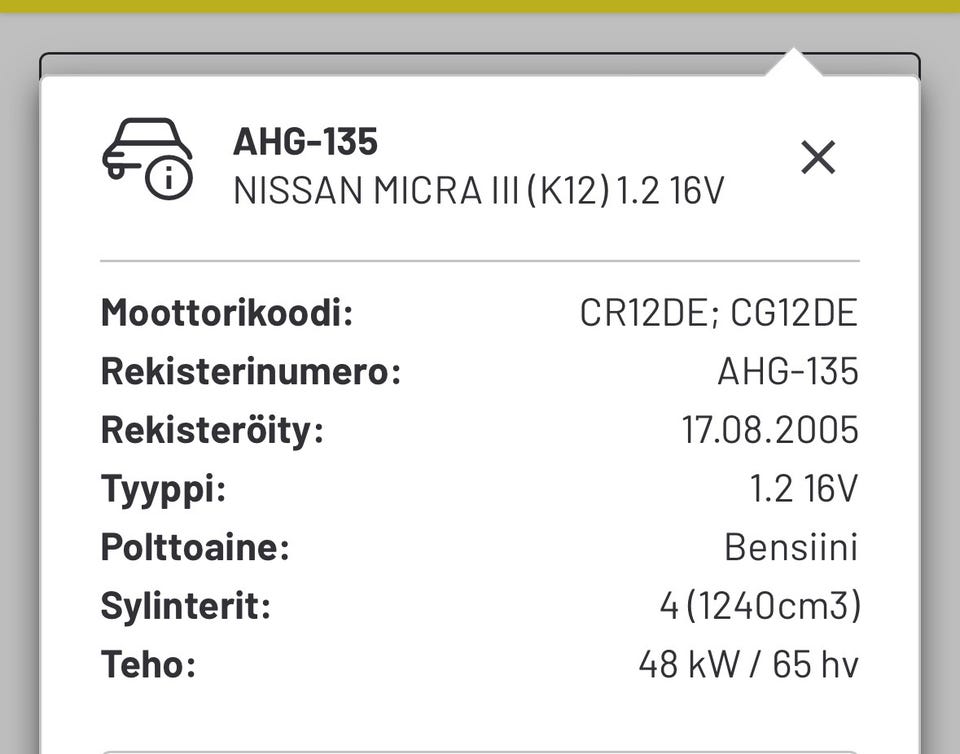This screenshot has height=754, width=960.
Task: Click the Rekisteröity label
Action: click(x=212, y=430)
